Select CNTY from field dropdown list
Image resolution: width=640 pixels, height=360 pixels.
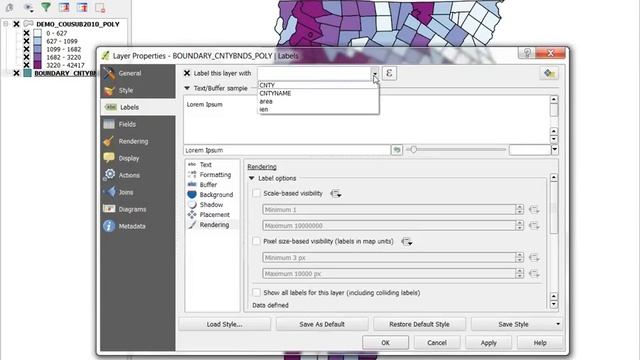(x=318, y=85)
